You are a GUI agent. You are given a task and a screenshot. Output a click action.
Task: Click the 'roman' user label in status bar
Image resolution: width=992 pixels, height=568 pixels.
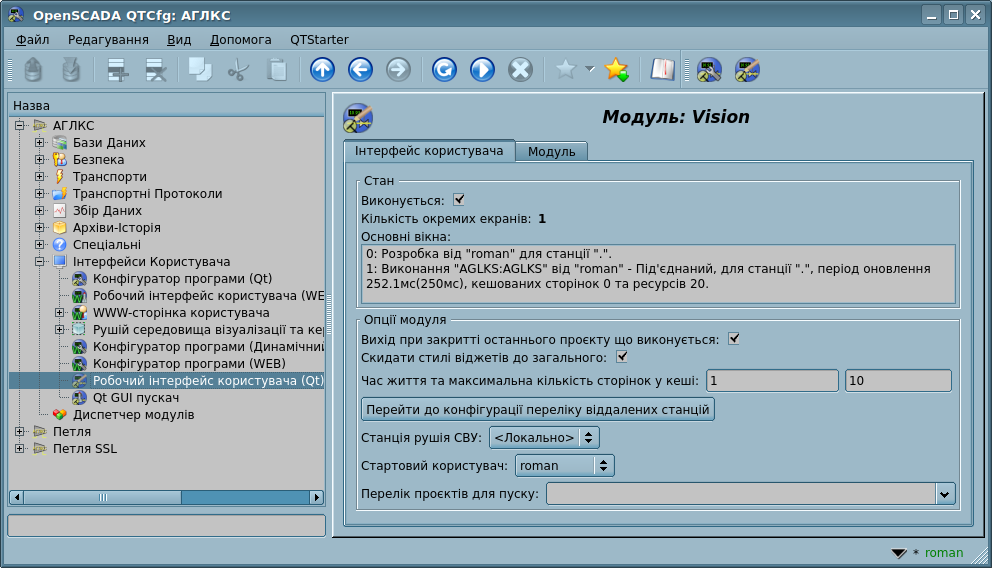(x=944, y=552)
